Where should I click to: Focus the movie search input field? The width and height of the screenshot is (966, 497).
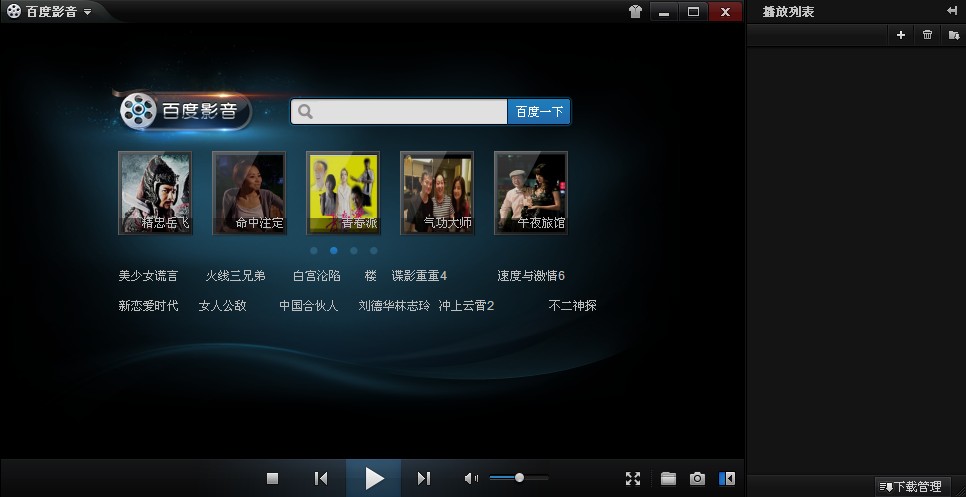tap(399, 111)
